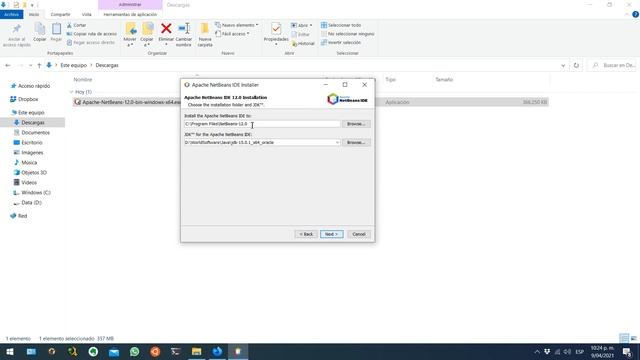Open Imágenes in sidebar

pyautogui.click(x=29, y=153)
